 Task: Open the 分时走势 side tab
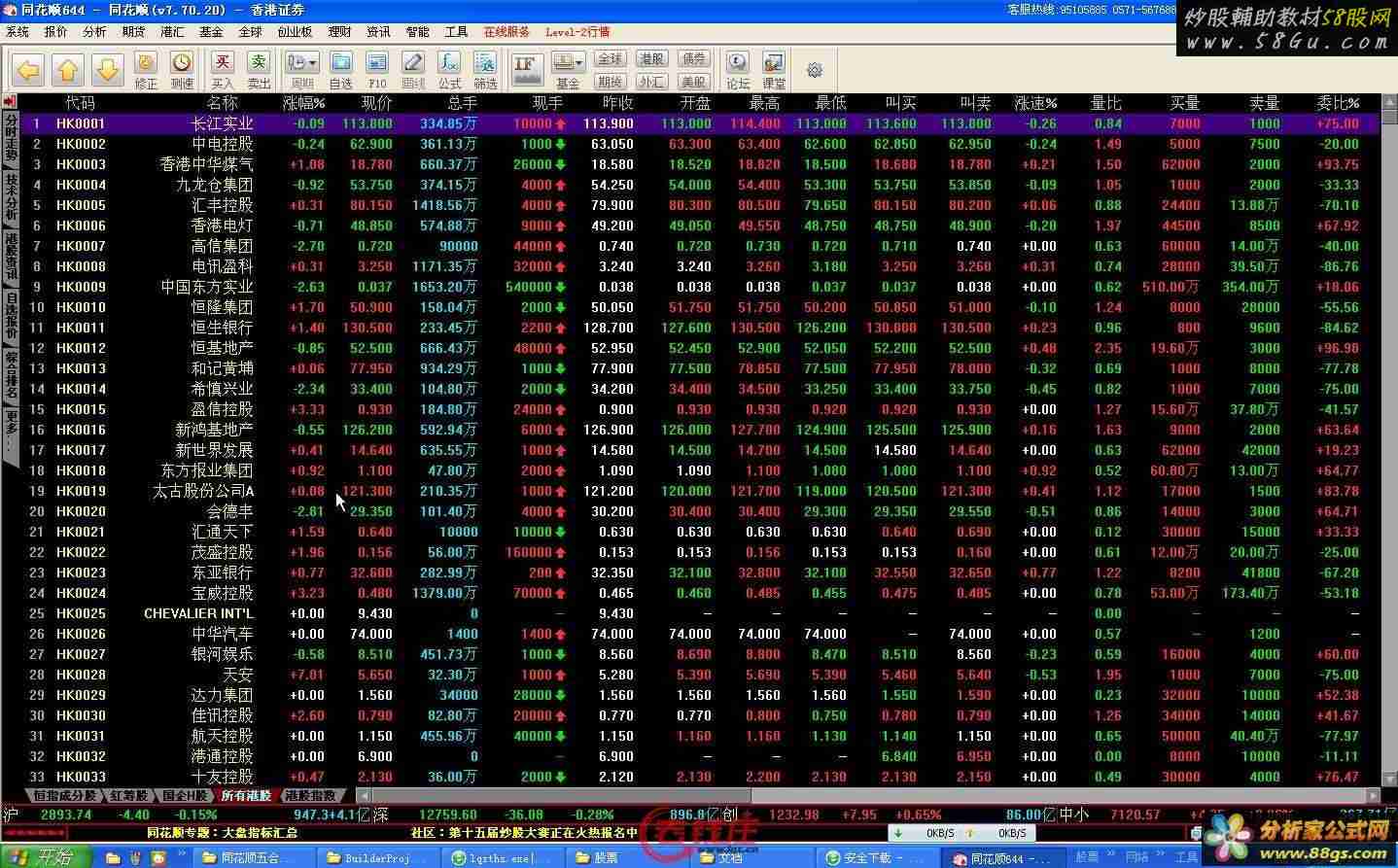coord(11,139)
